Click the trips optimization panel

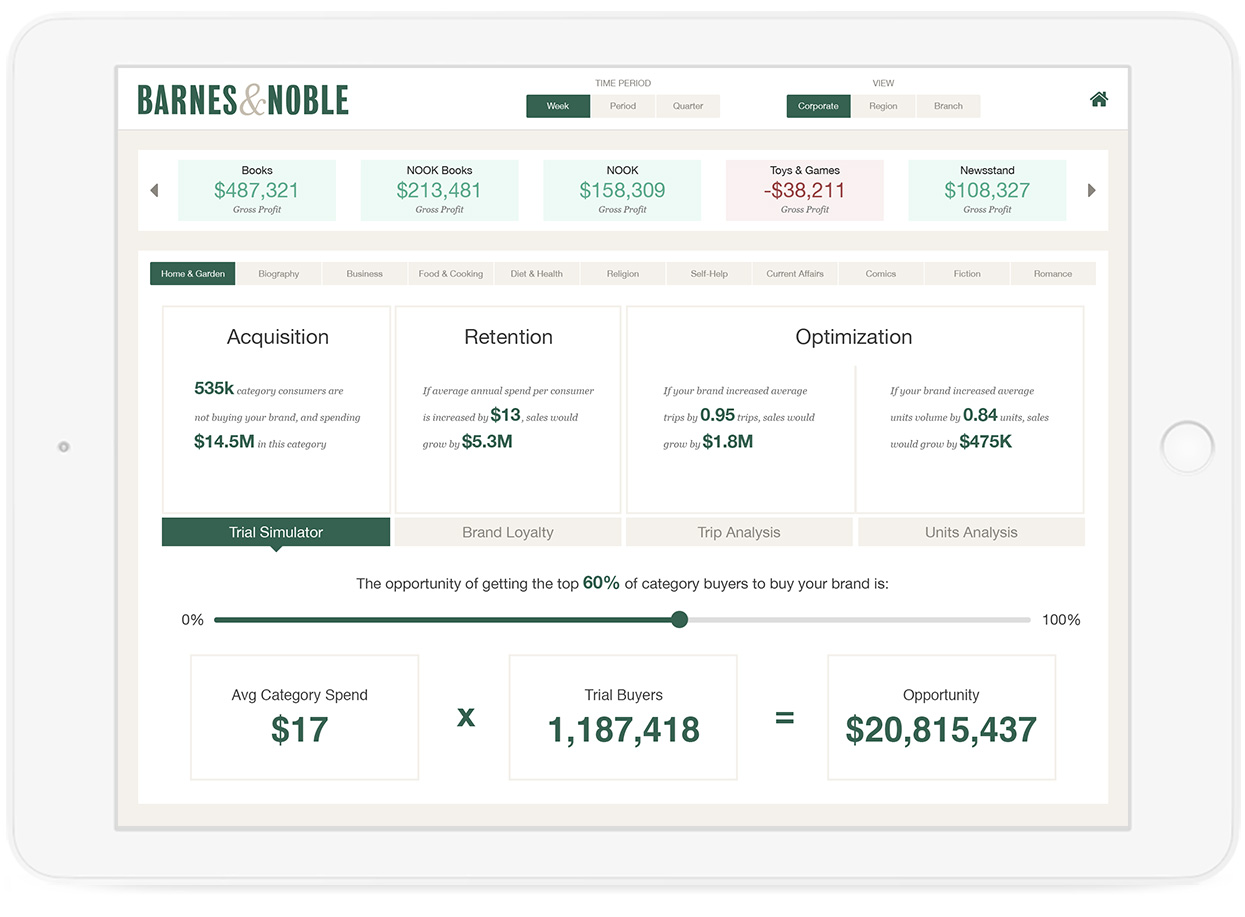pos(741,439)
